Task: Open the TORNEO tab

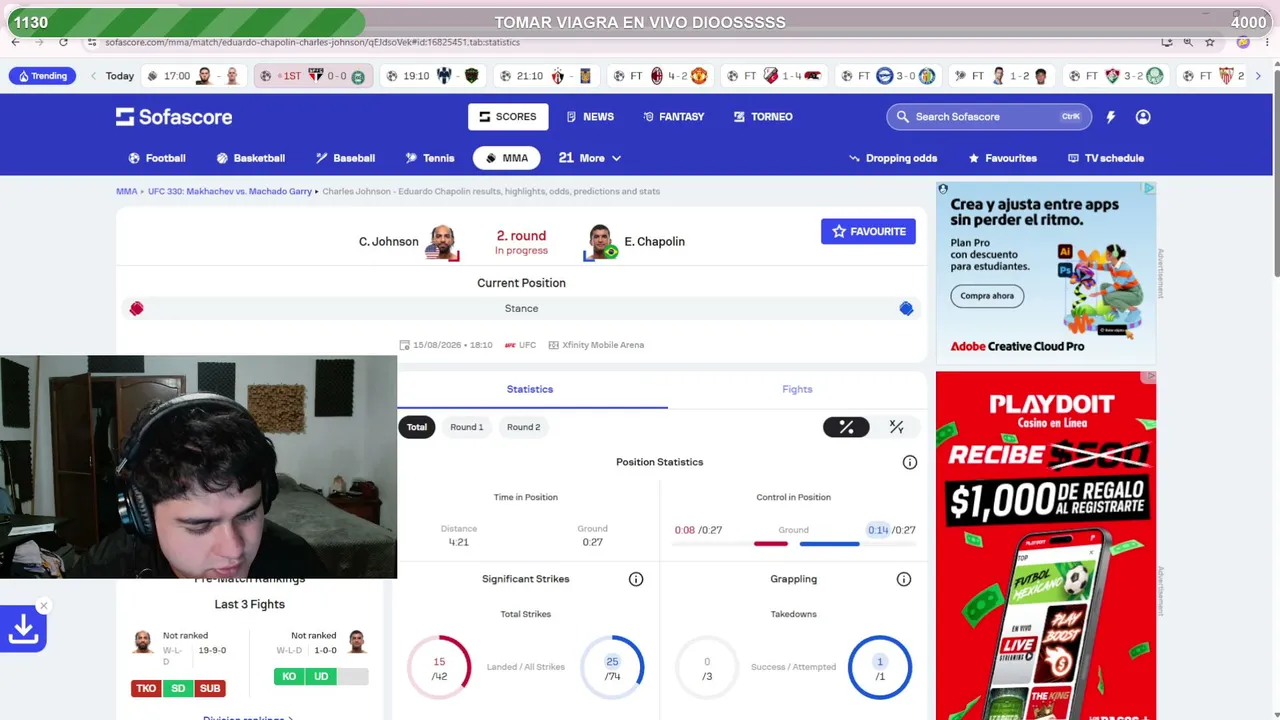Action: [x=763, y=117]
